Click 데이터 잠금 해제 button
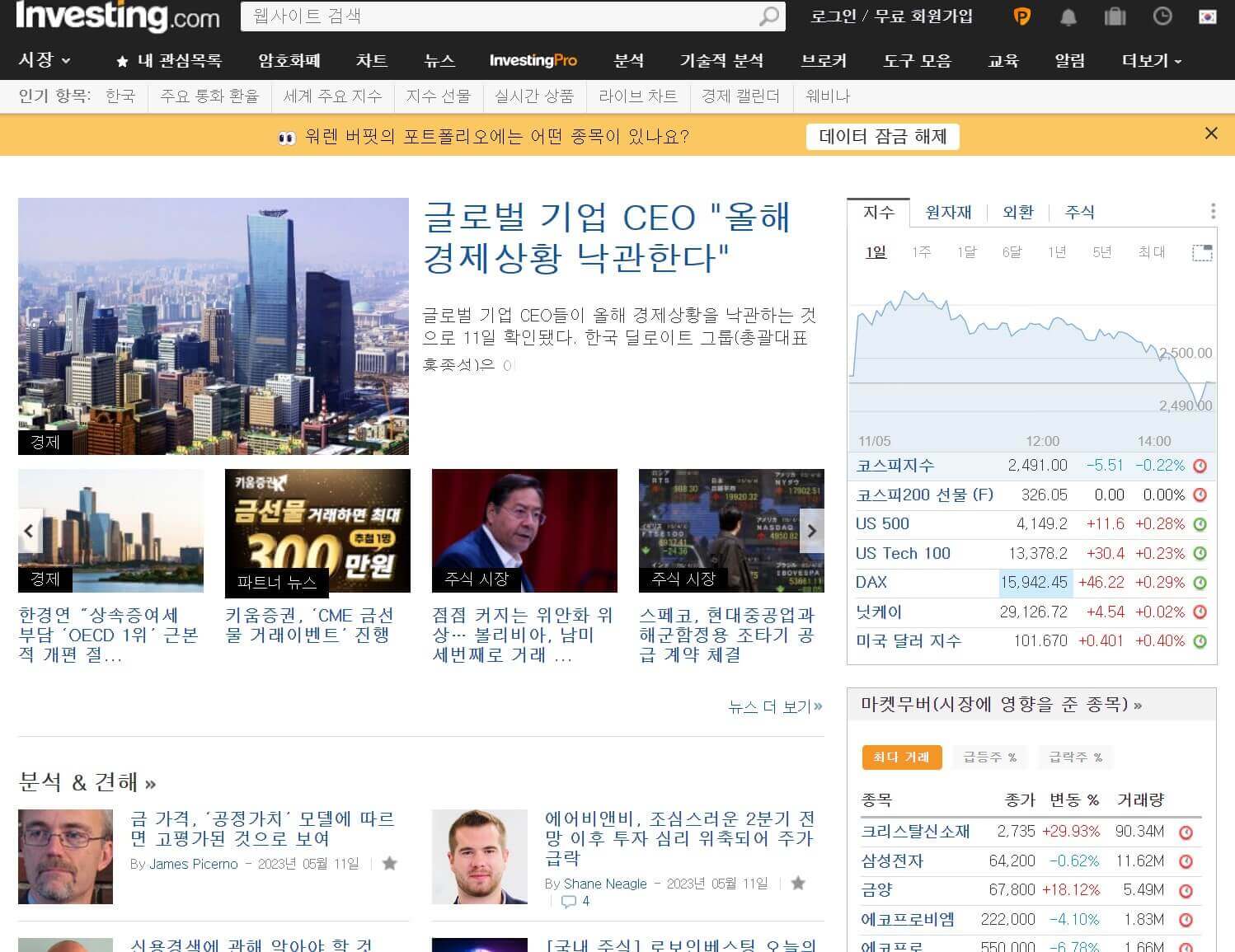The width and height of the screenshot is (1235, 952). coord(883,136)
